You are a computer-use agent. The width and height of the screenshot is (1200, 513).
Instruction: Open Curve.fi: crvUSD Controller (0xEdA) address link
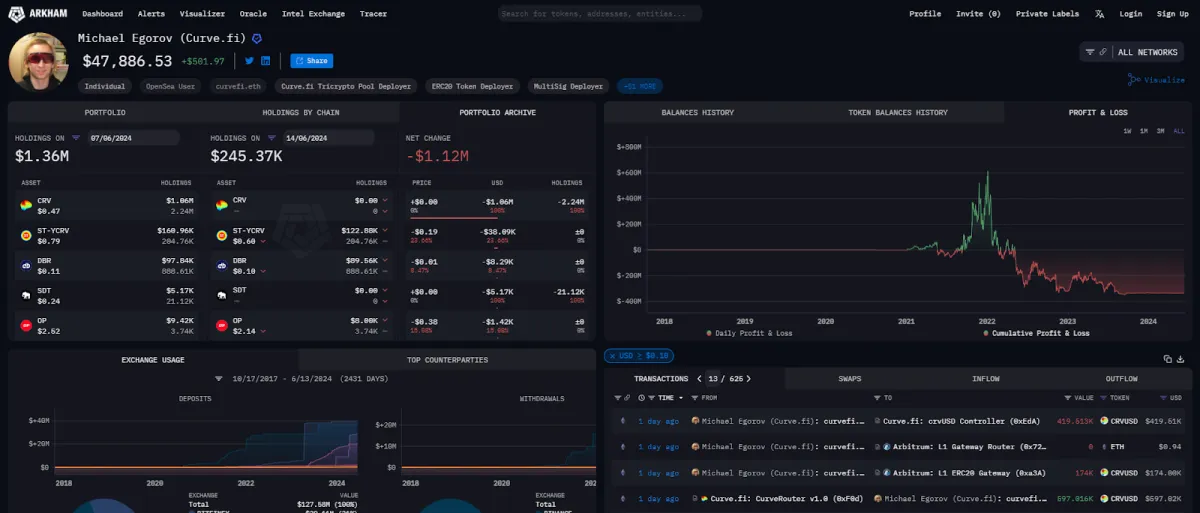(x=959, y=421)
